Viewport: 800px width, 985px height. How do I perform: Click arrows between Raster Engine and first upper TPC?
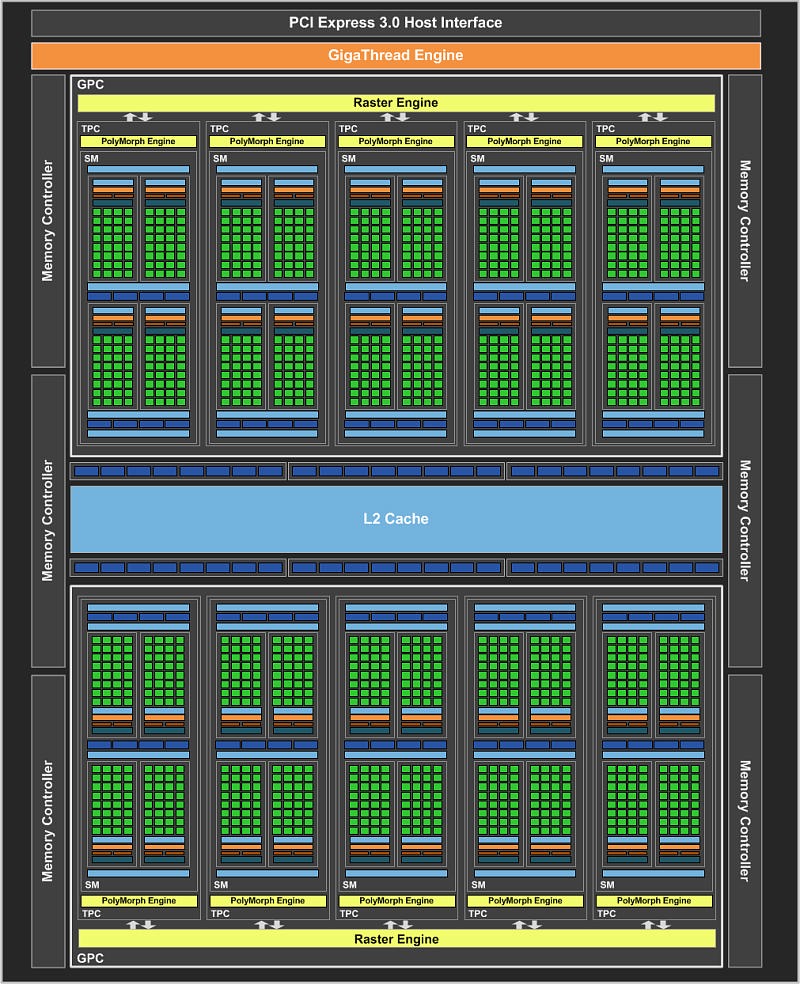[x=138, y=117]
